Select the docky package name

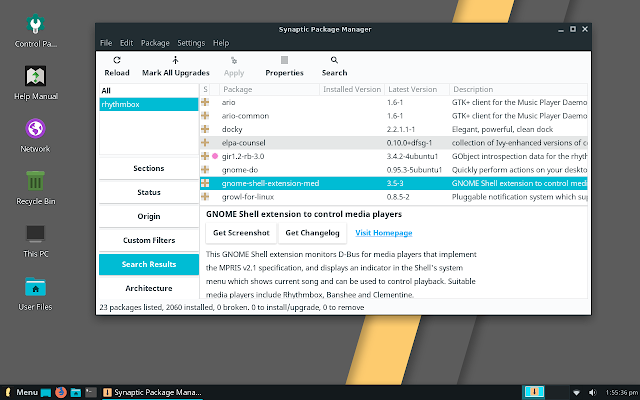[x=232, y=129]
